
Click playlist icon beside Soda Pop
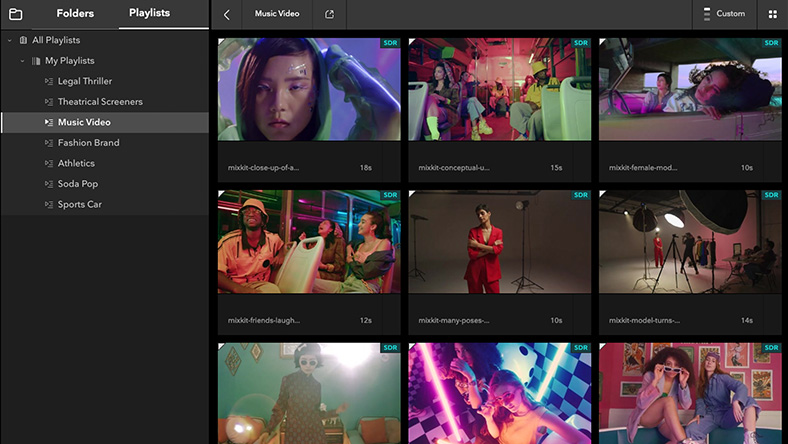[x=49, y=184]
